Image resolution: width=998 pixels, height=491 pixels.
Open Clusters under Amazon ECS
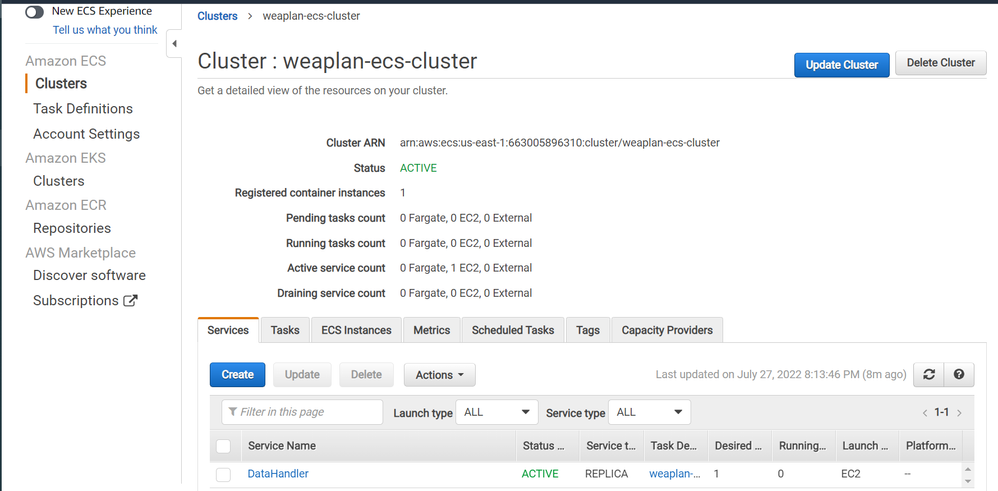[x=61, y=83]
